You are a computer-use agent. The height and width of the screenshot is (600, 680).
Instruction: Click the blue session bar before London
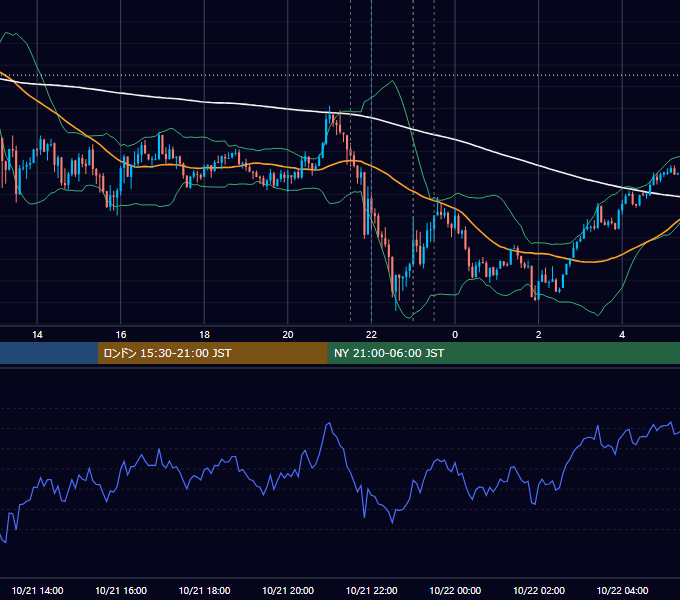49,353
